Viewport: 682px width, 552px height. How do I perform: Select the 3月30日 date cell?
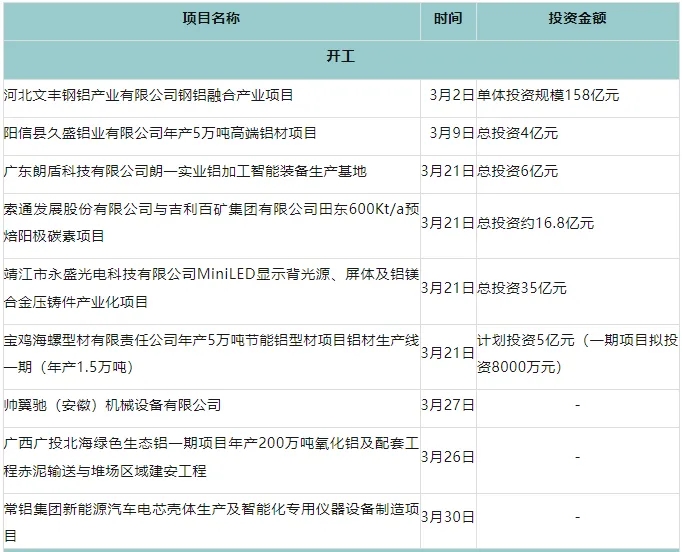pyautogui.click(x=448, y=517)
